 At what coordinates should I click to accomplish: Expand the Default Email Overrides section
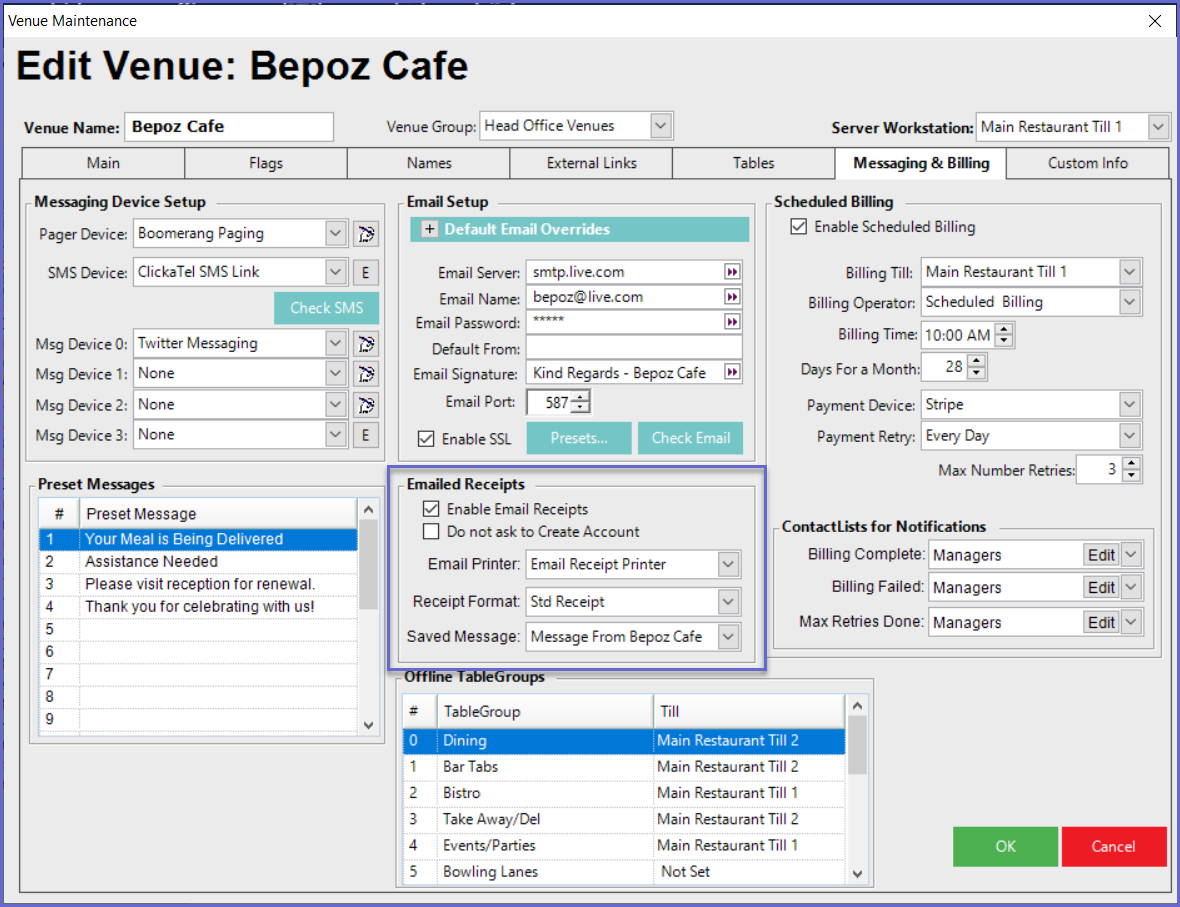(430, 230)
